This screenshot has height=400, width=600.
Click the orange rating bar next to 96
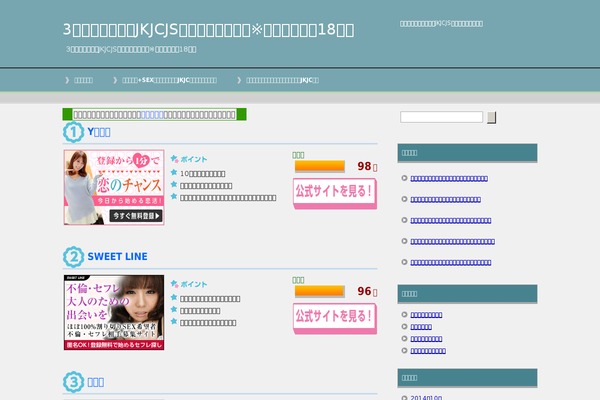point(320,291)
